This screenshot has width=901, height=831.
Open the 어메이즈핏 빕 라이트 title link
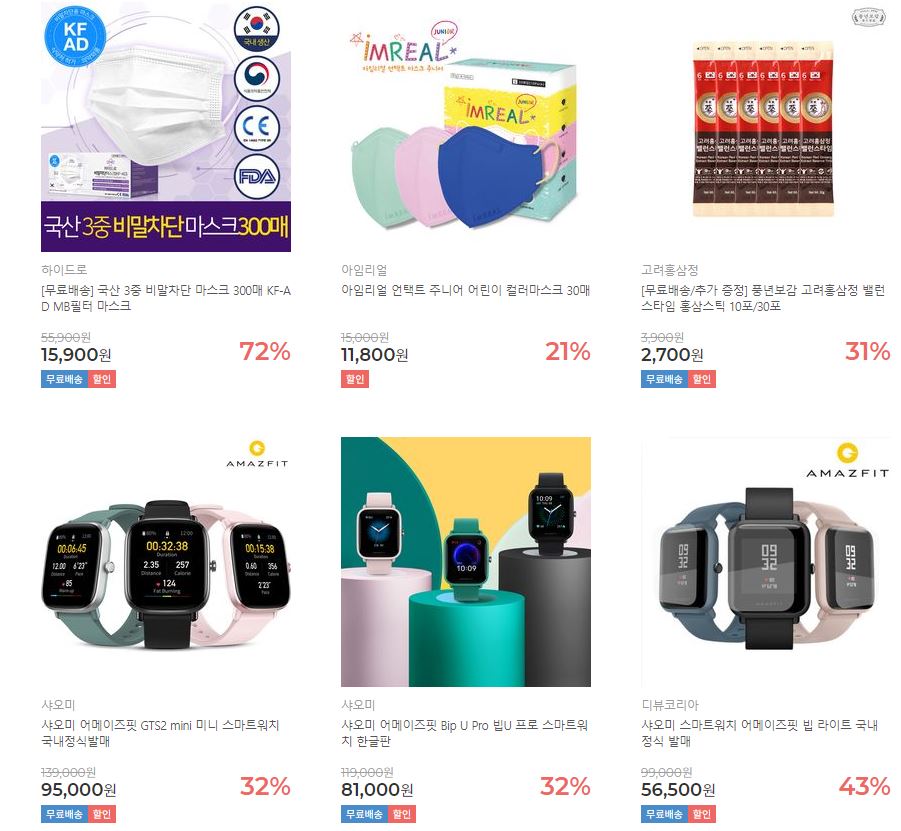(x=760, y=733)
